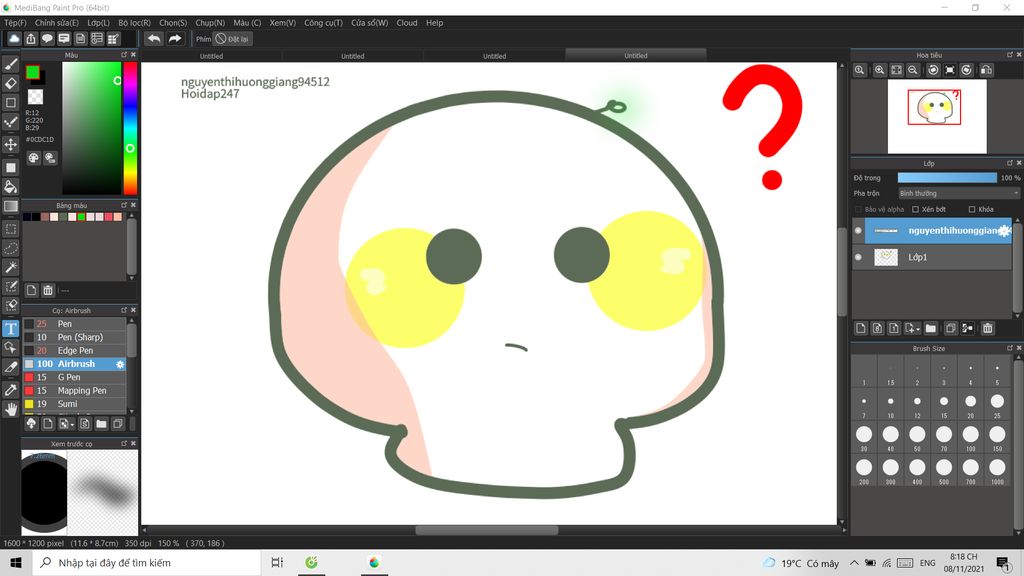Click the ENG language indicator
The height and width of the screenshot is (576, 1024).
[927, 563]
